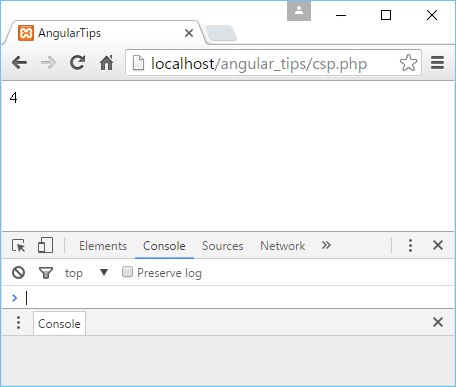Viewport: 456px width, 387px height.
Task: Open the Sources panel
Action: point(222,246)
